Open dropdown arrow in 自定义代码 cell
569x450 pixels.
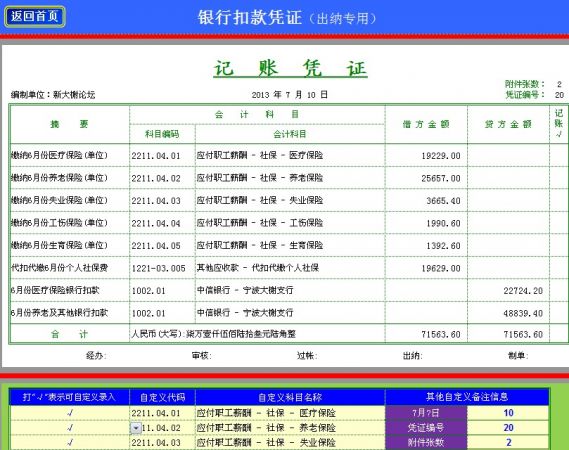pos(136,428)
